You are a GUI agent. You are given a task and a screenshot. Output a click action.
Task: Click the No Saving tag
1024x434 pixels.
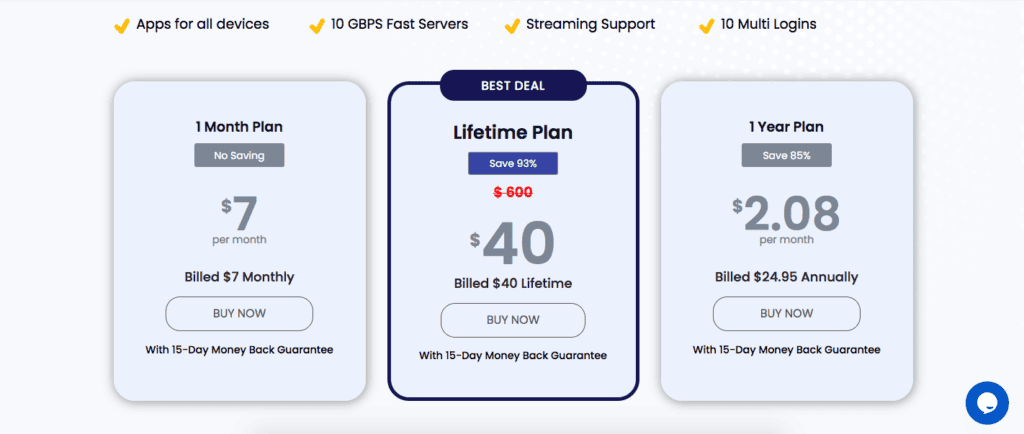(x=239, y=155)
